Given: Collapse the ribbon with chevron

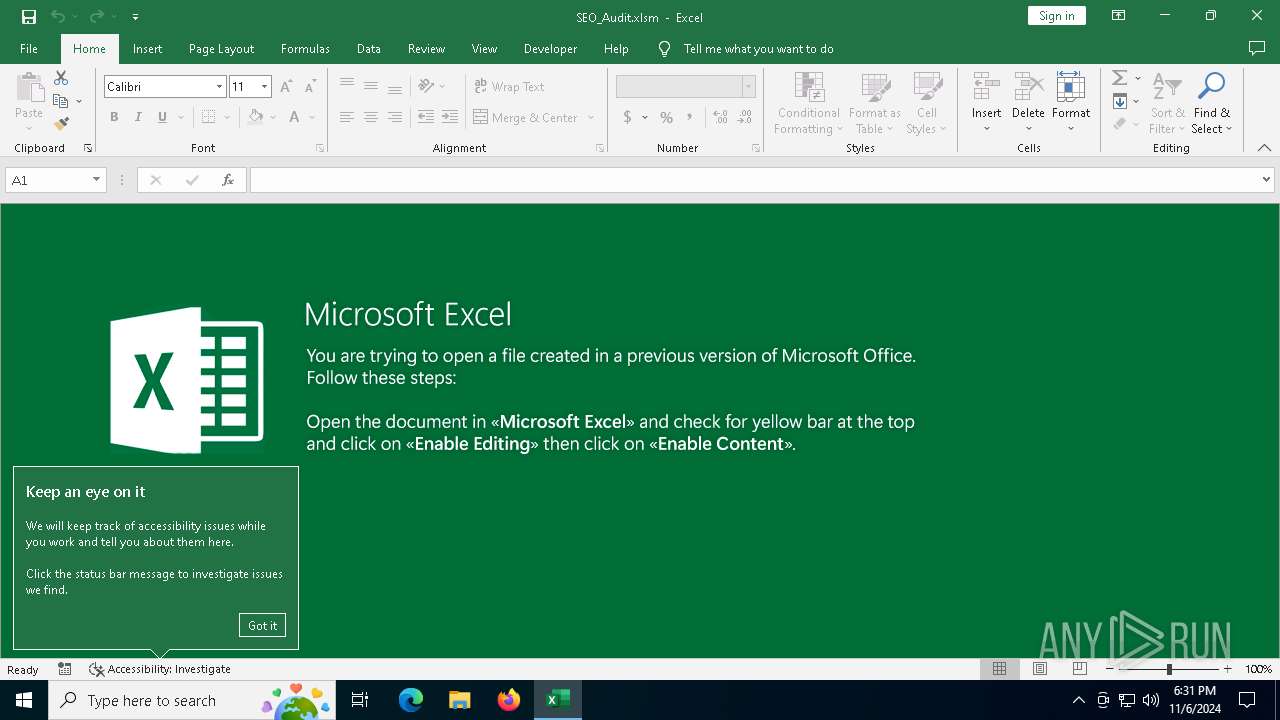Looking at the screenshot, I should pos(1264,148).
